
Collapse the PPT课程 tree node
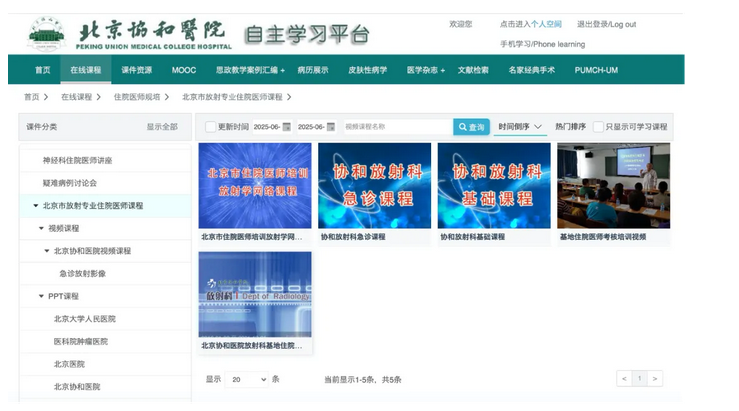[x=41, y=296]
